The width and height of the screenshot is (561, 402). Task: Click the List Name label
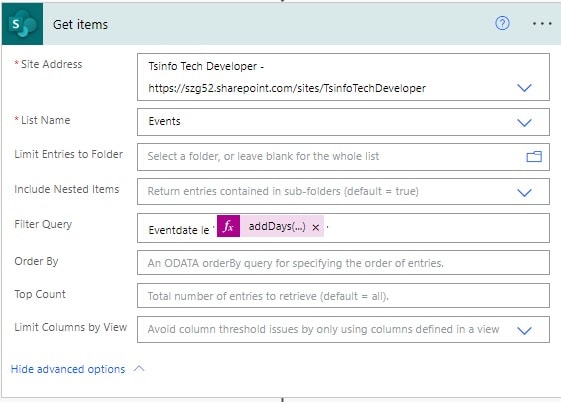[x=45, y=120]
